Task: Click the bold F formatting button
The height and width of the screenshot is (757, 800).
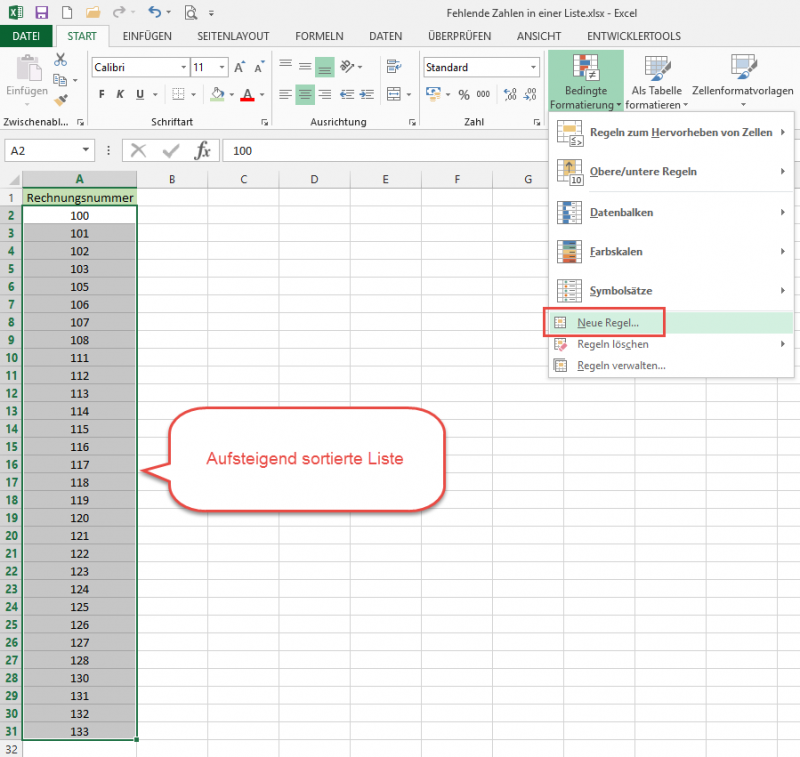Action: coord(101,95)
